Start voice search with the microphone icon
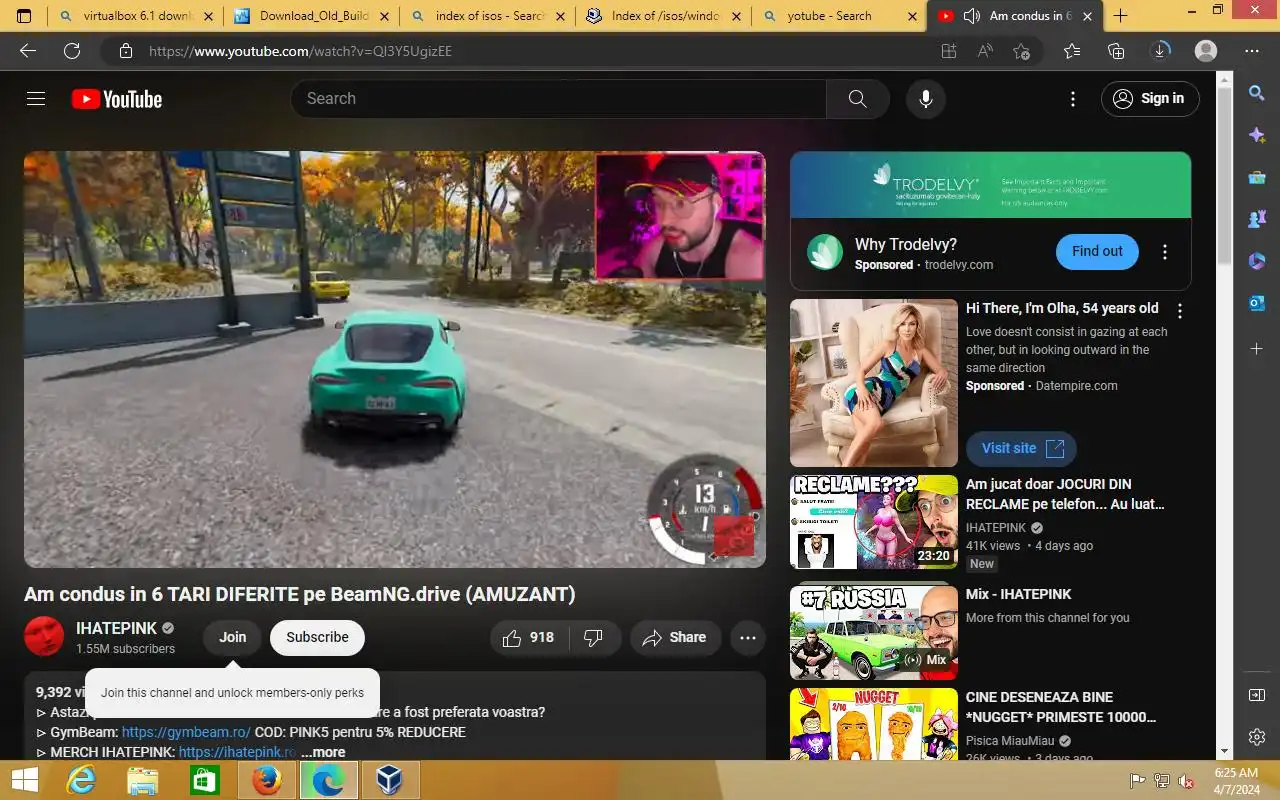 pos(926,99)
